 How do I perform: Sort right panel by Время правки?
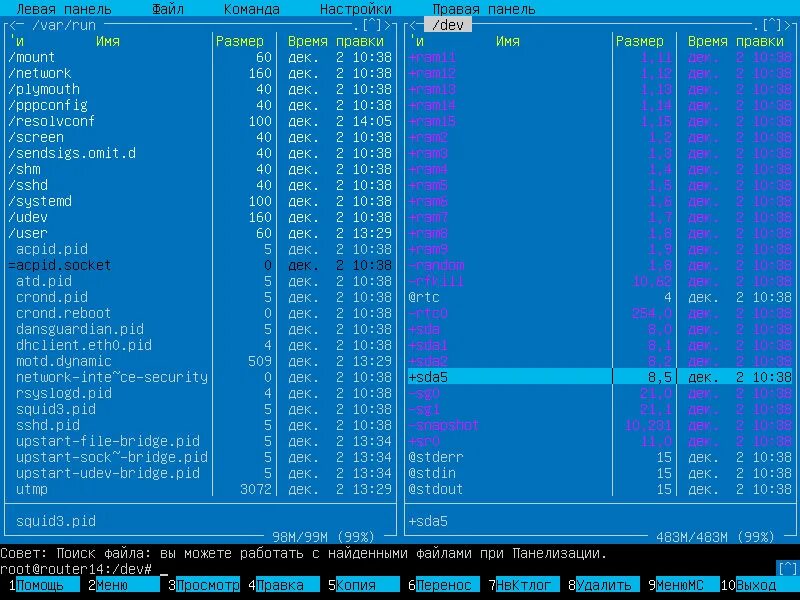point(735,41)
